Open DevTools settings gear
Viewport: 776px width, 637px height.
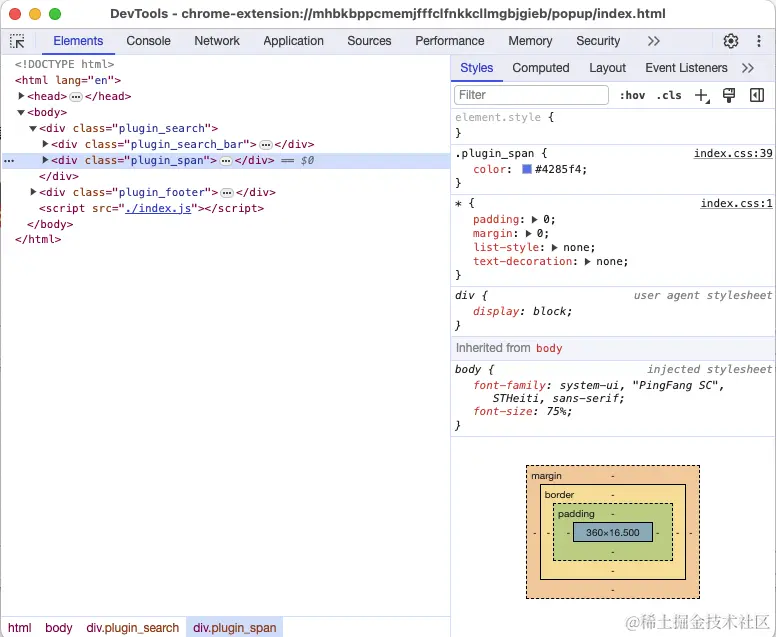tap(730, 41)
